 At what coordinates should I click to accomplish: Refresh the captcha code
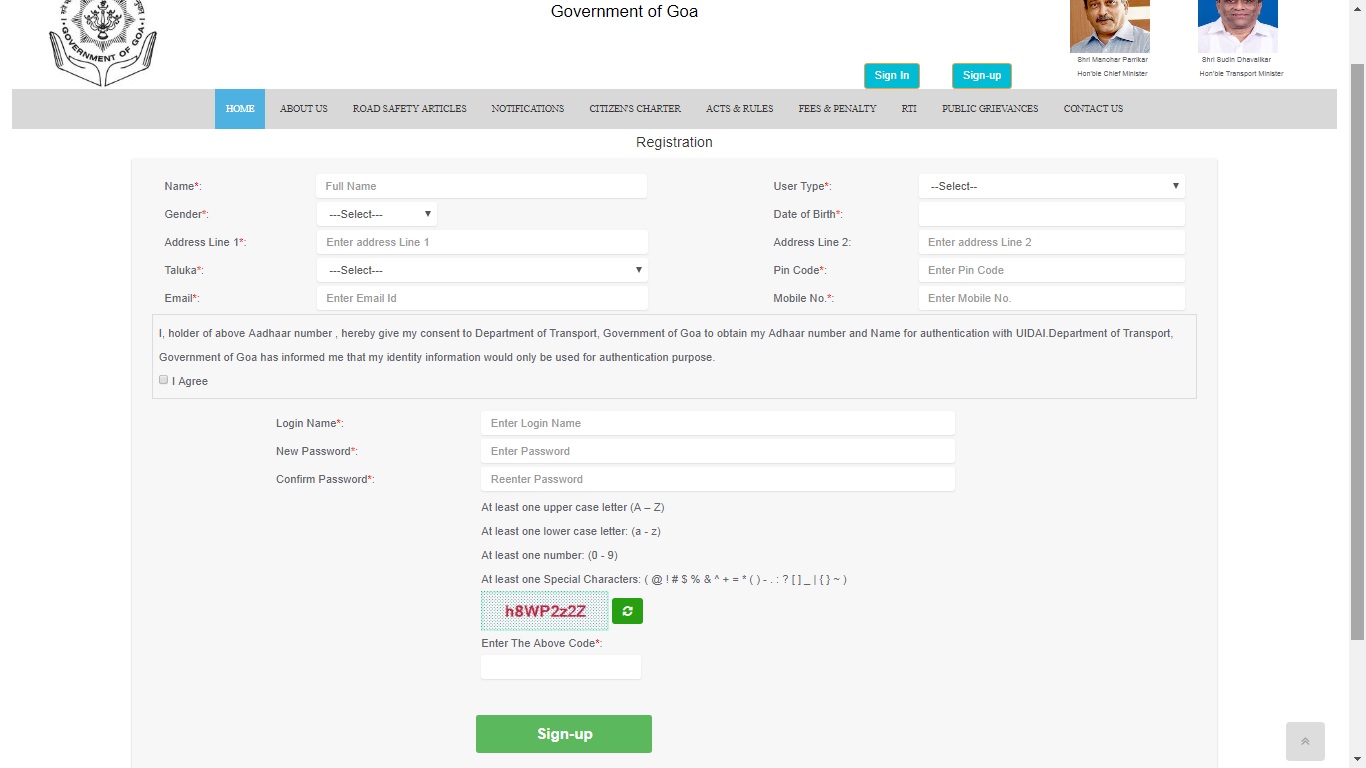click(627, 610)
